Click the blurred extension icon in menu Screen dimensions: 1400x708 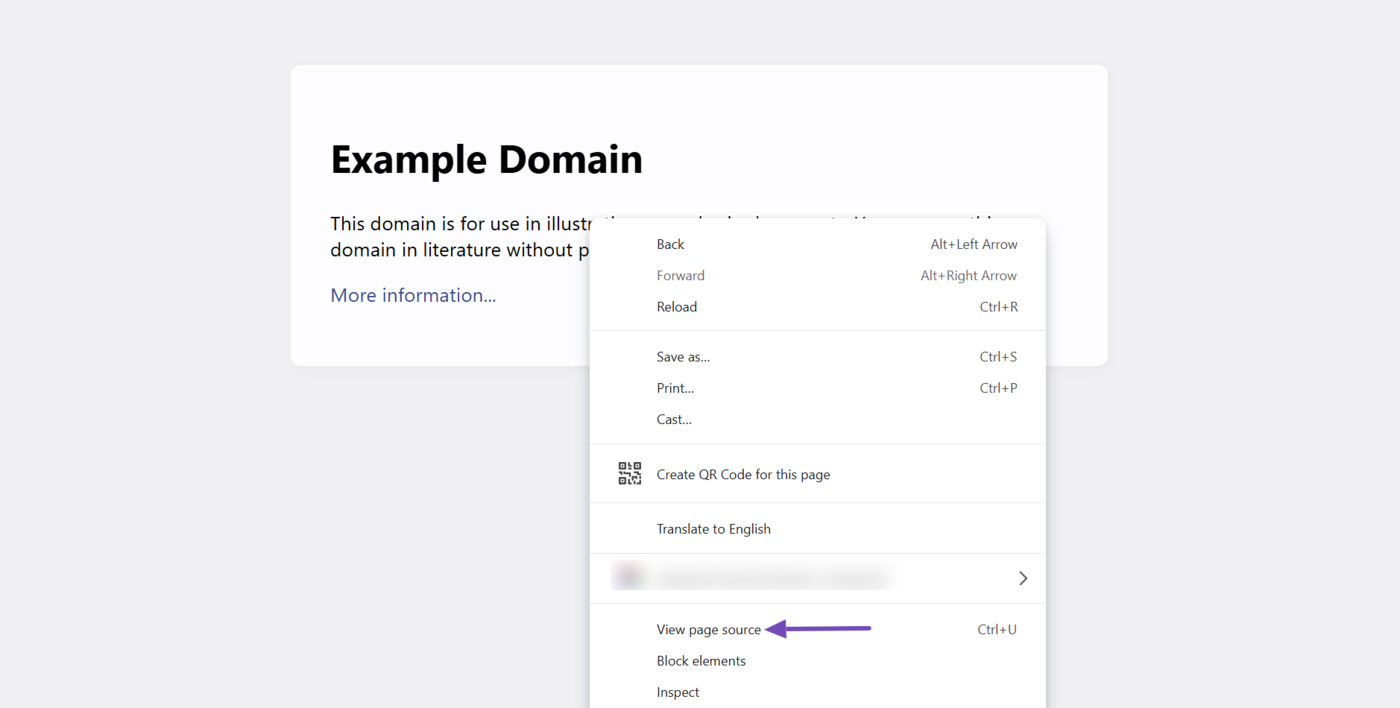628,578
